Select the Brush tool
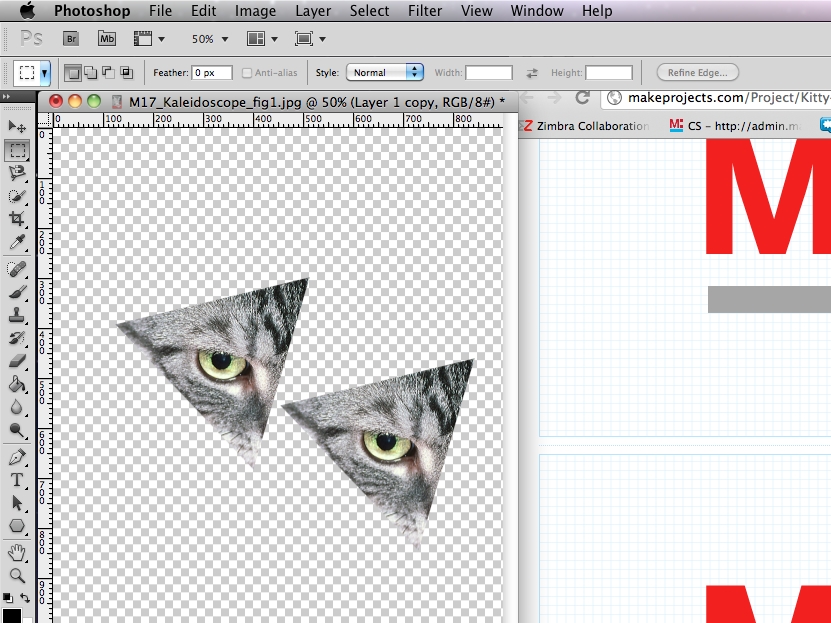Viewport: 831px width, 623px height. click(x=17, y=292)
